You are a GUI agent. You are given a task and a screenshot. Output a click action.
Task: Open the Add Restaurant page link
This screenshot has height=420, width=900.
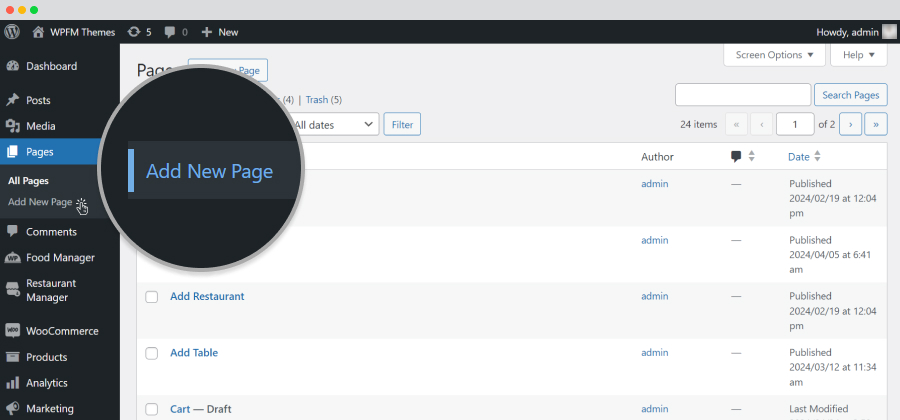point(207,296)
